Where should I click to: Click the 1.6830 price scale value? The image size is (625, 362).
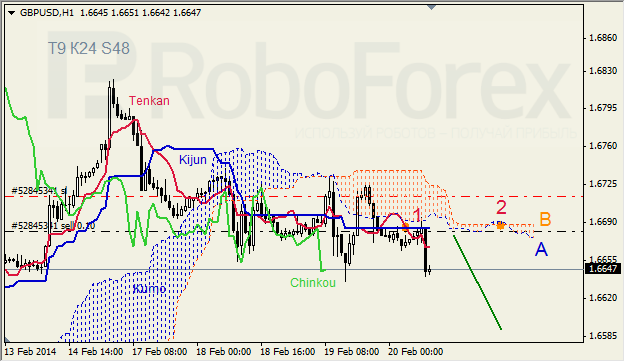click(x=603, y=71)
